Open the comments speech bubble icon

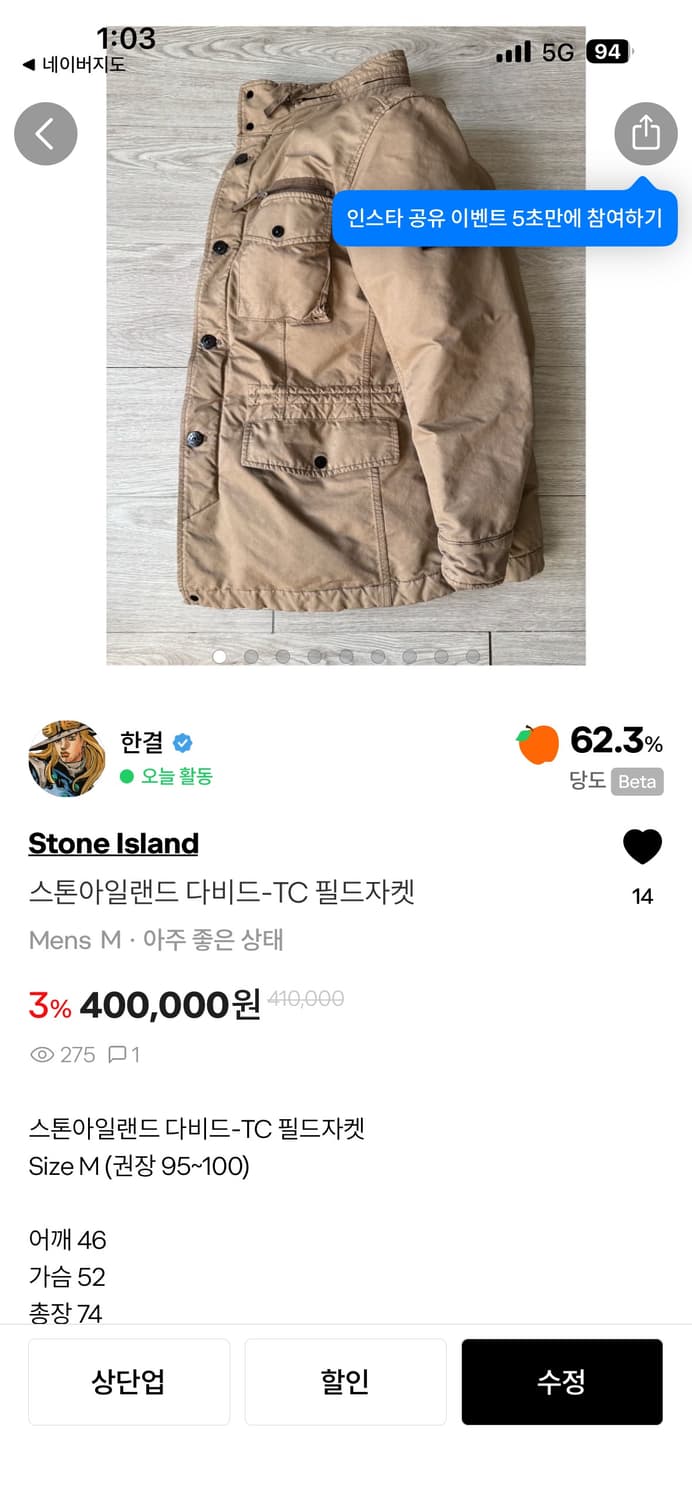tap(117, 1054)
